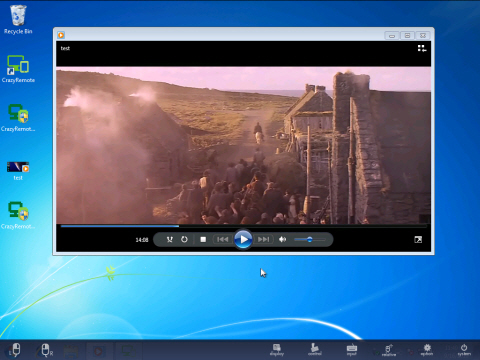Adjust the volume slider
480x360 pixels.
[310, 239]
